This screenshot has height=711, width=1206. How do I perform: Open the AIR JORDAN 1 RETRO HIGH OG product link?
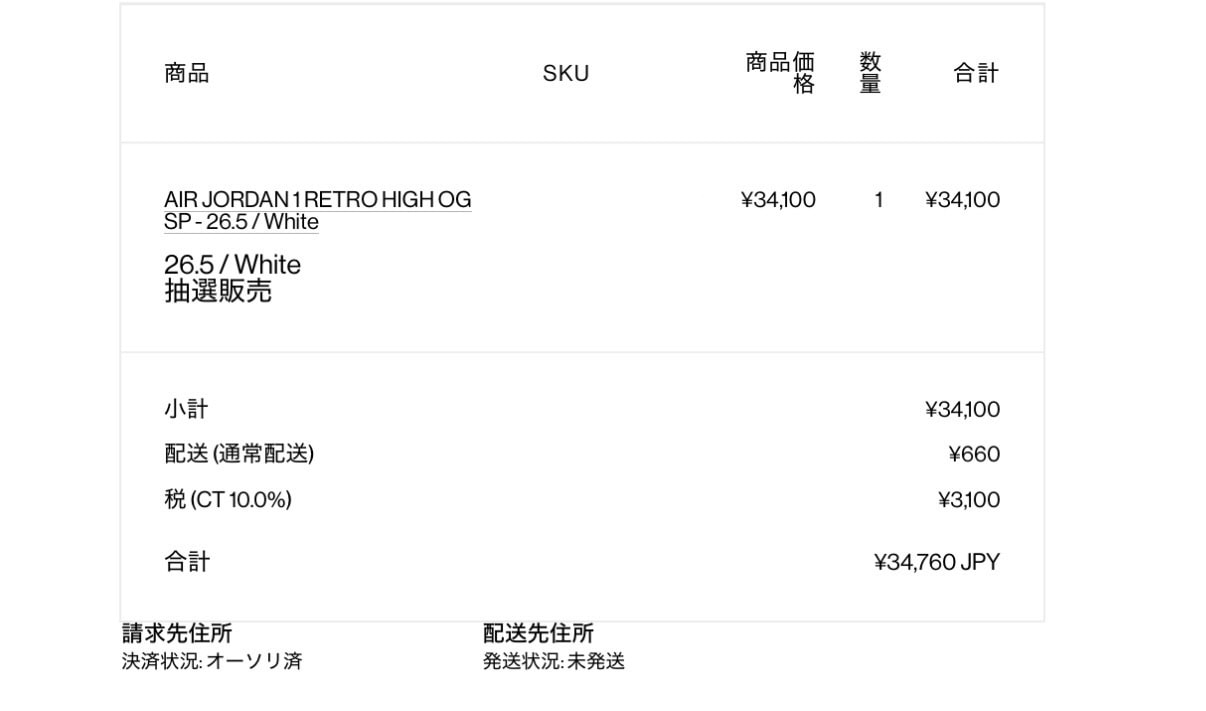317,200
